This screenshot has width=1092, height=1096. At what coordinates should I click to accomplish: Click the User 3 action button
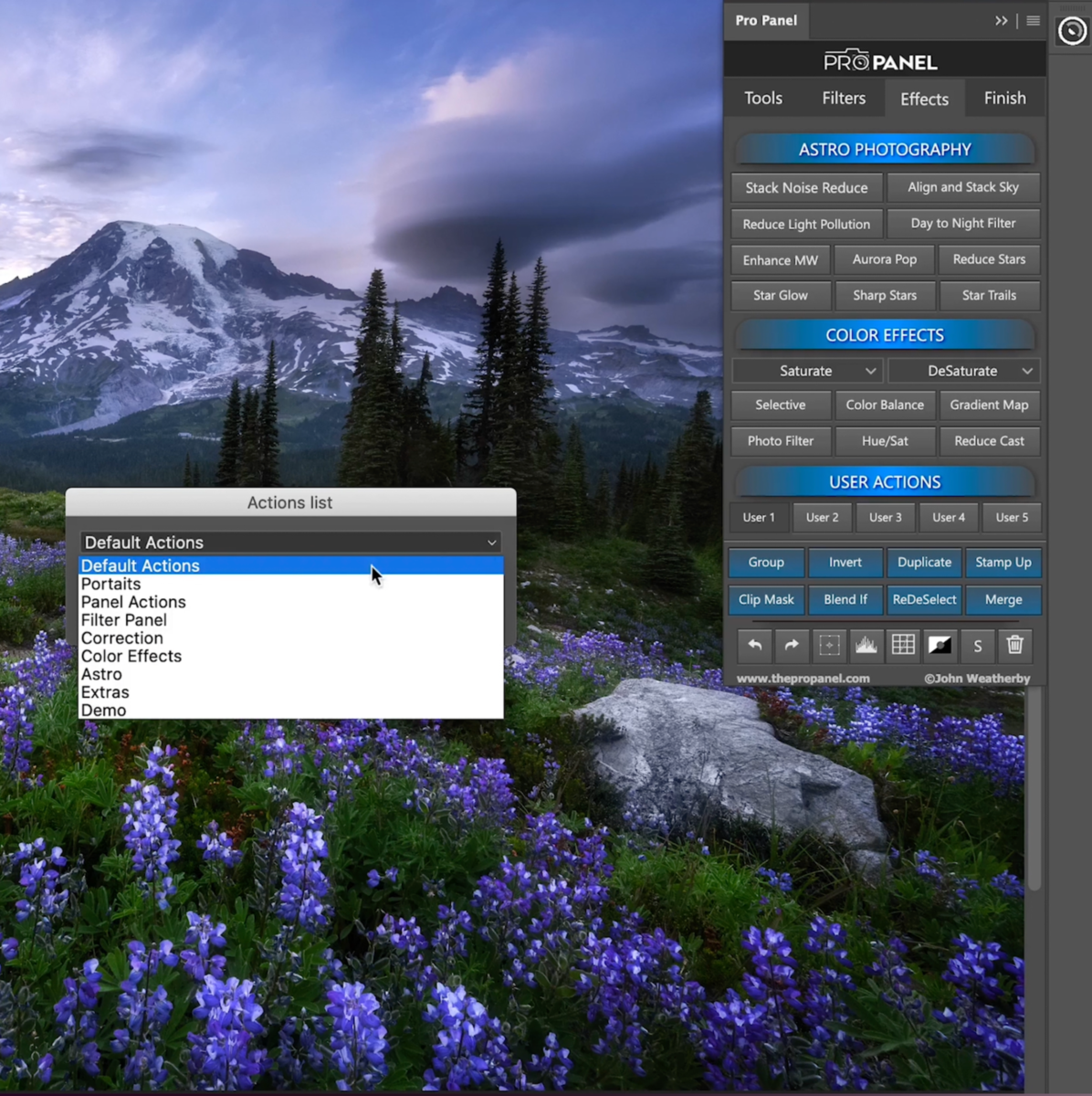885,517
